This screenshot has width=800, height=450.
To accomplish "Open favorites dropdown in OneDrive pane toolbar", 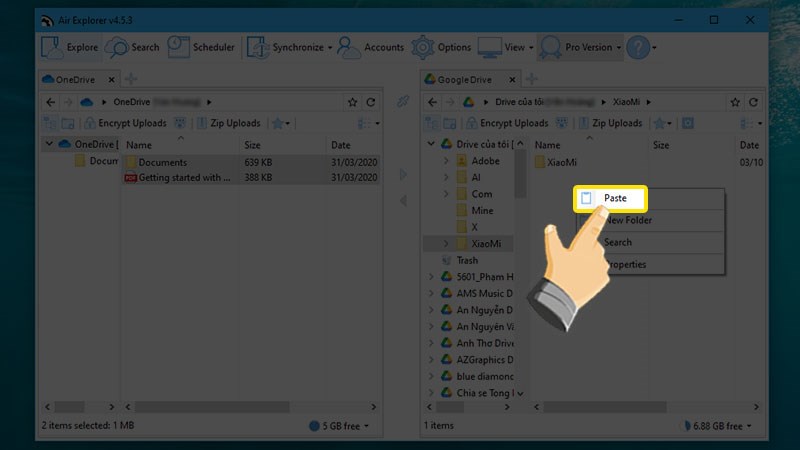I will pyautogui.click(x=281, y=123).
